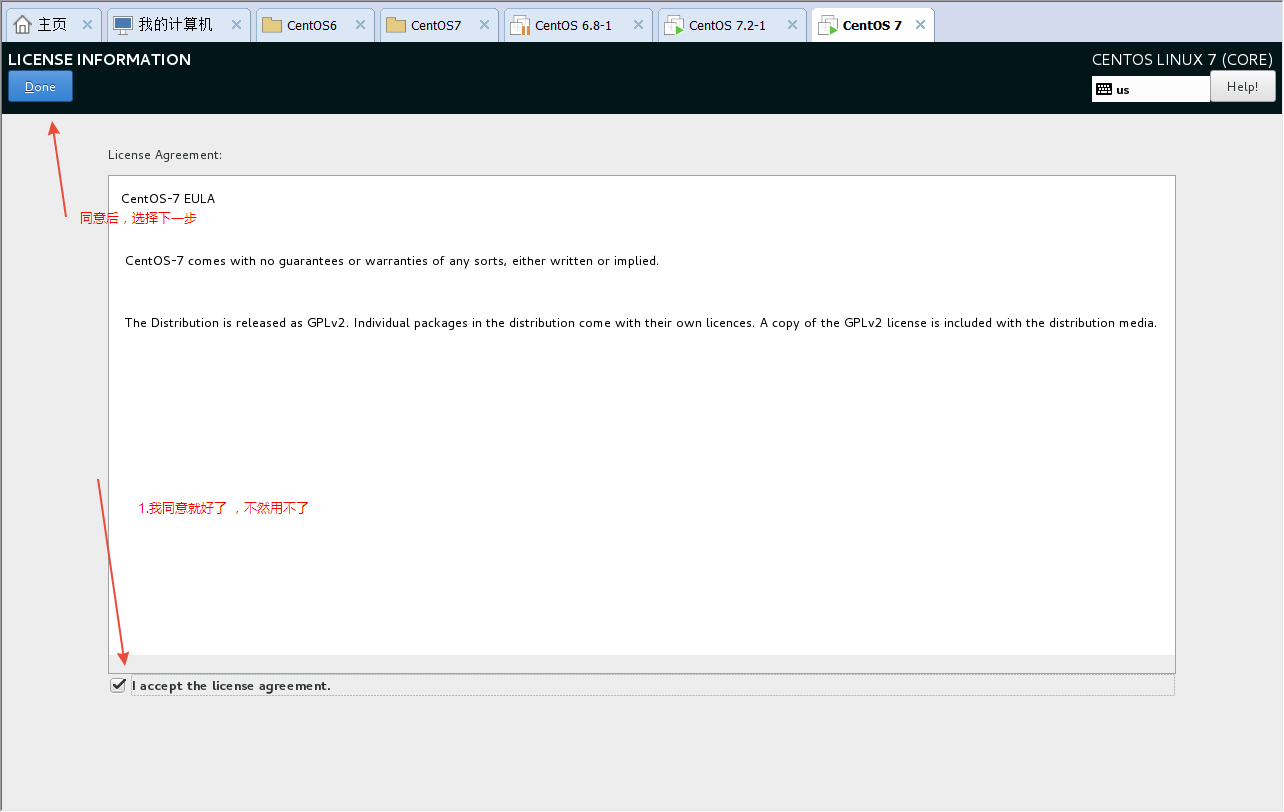Click the paused VM icon on CentOS 6.8-1 tab
This screenshot has height=812, width=1284.
point(520,25)
